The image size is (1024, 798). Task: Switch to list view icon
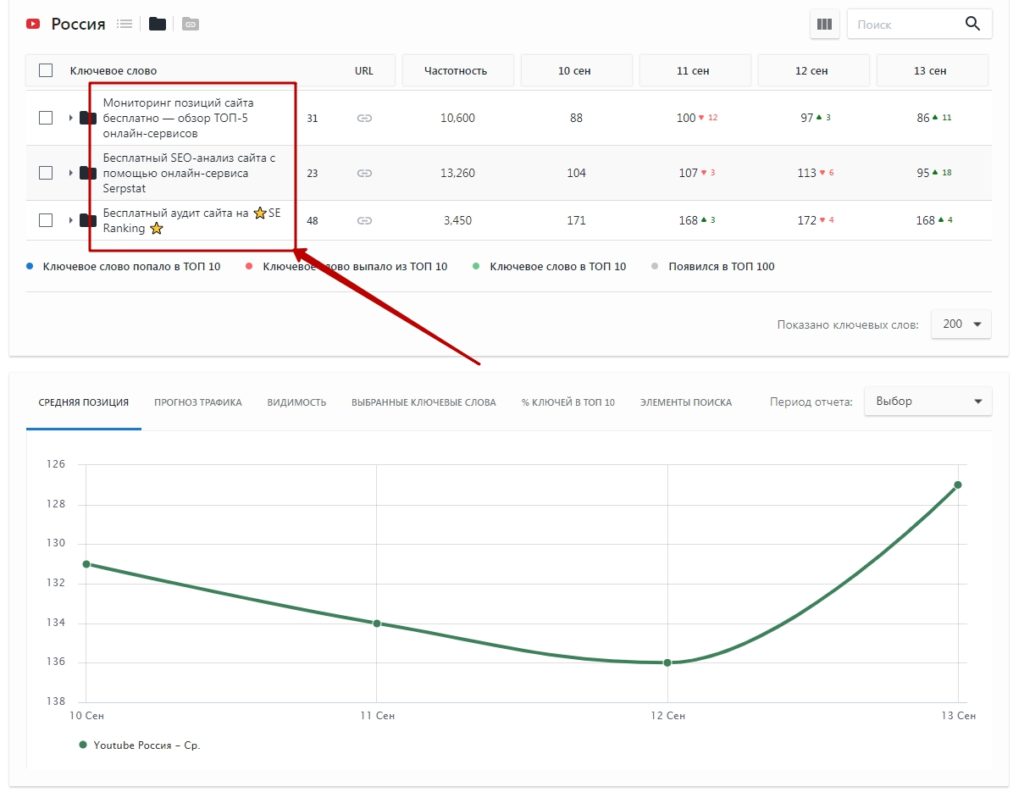[124, 24]
